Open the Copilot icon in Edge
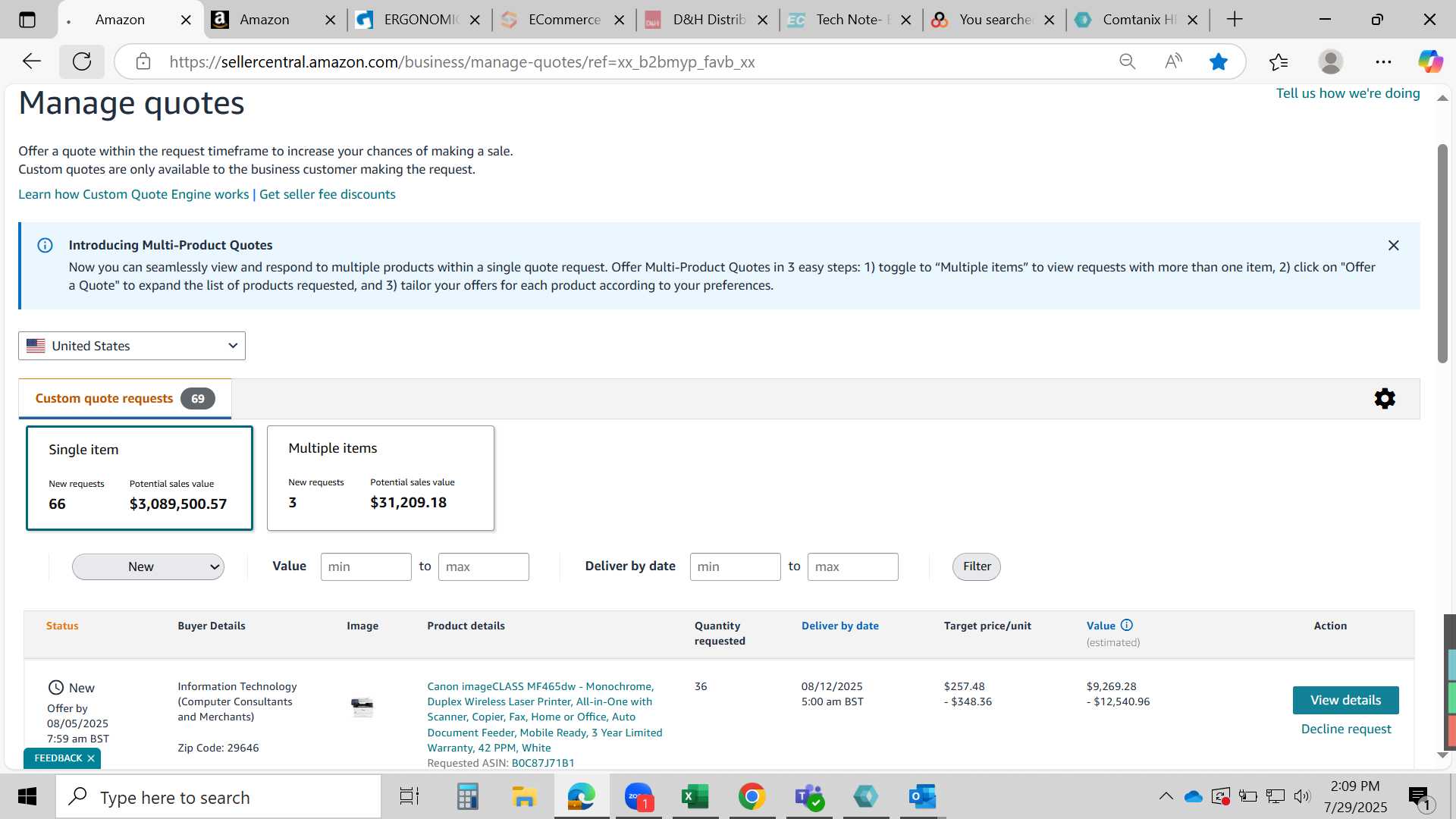 tap(1430, 61)
